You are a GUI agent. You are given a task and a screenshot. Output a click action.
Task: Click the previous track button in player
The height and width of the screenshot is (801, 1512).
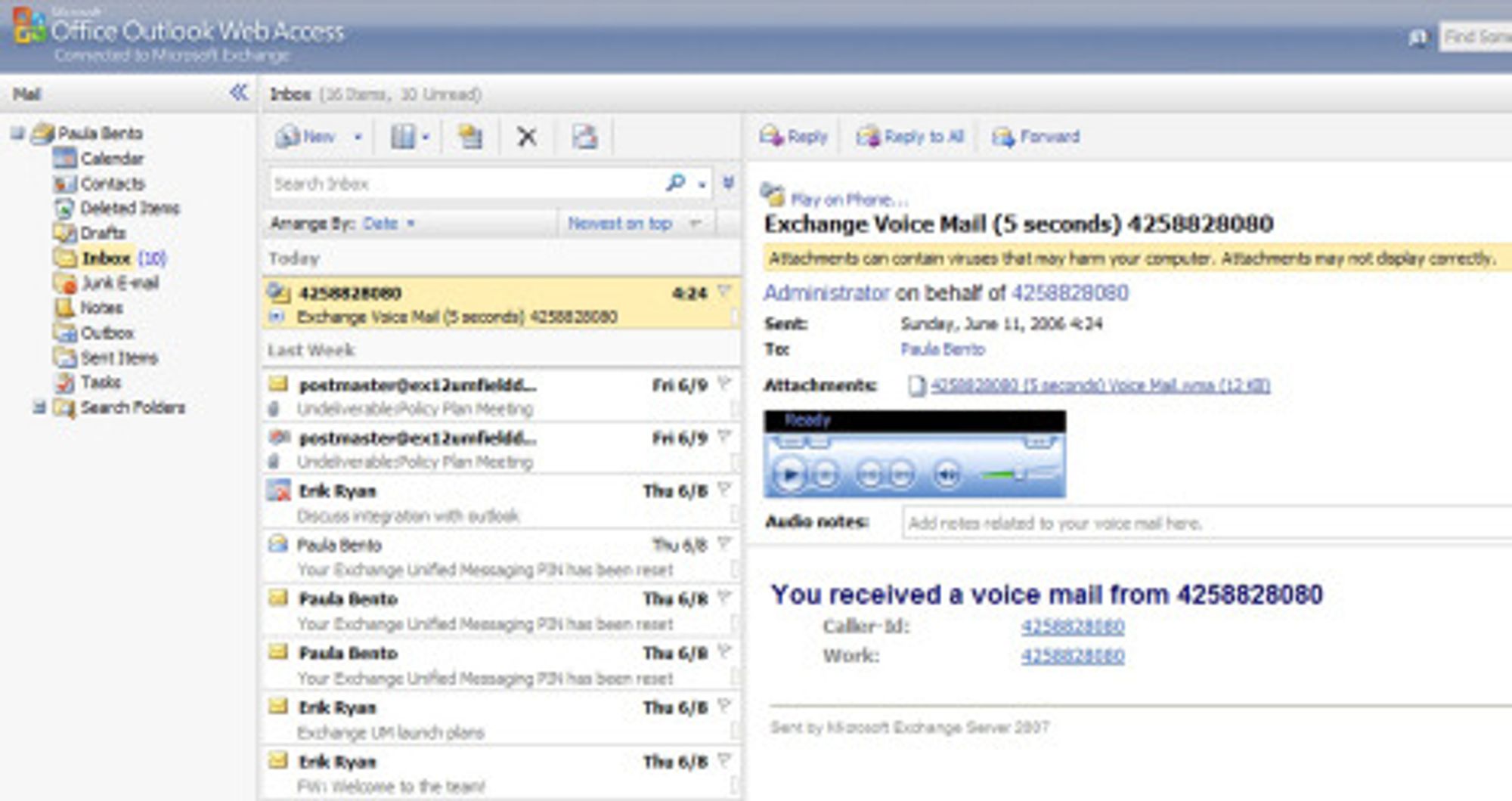[x=869, y=475]
